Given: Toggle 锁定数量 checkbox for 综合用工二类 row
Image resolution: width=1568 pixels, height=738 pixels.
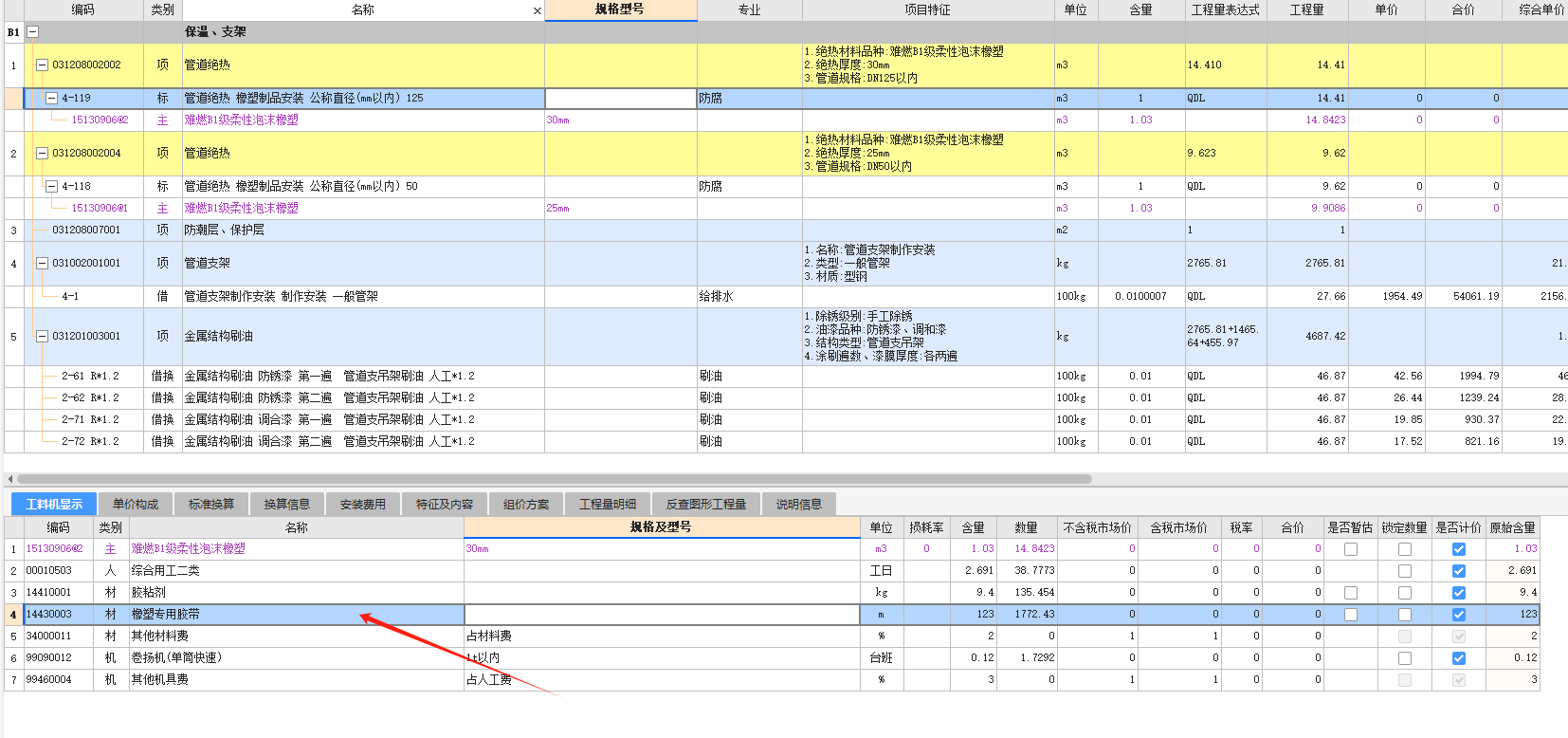Looking at the screenshot, I should point(1405,571).
